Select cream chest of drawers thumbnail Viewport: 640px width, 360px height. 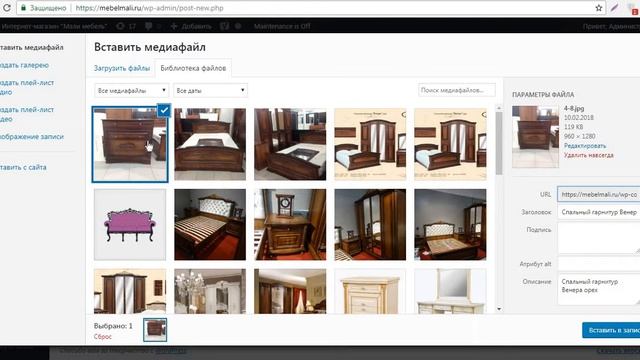(370, 291)
